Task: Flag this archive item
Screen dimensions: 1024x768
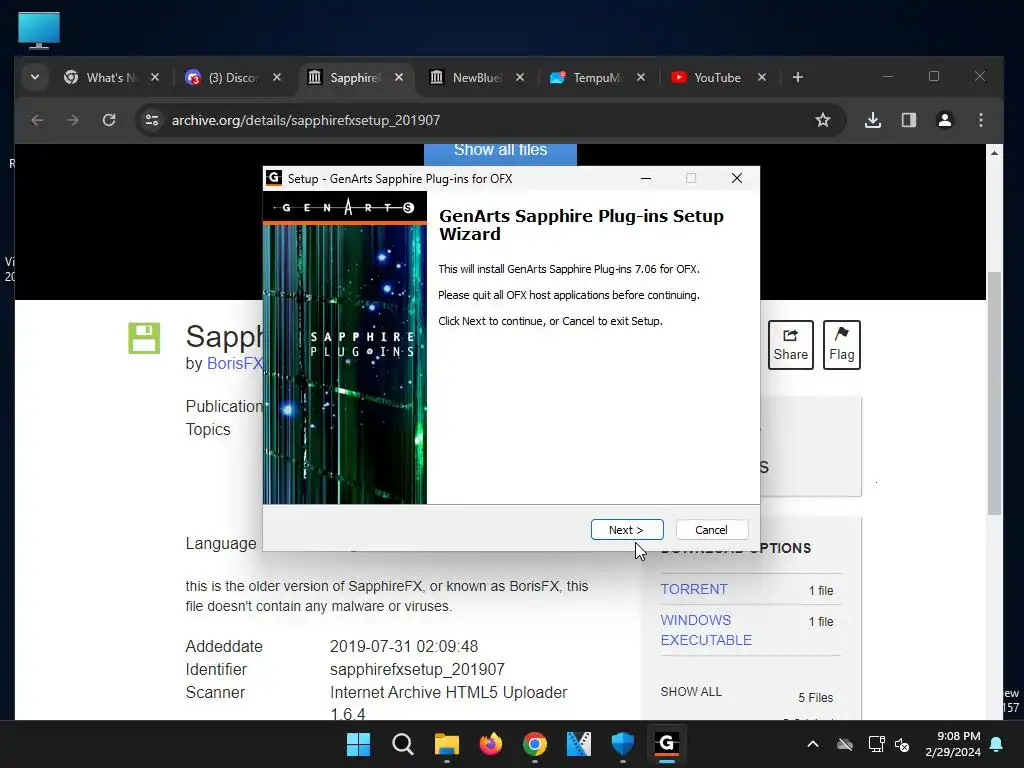Action: [842, 345]
